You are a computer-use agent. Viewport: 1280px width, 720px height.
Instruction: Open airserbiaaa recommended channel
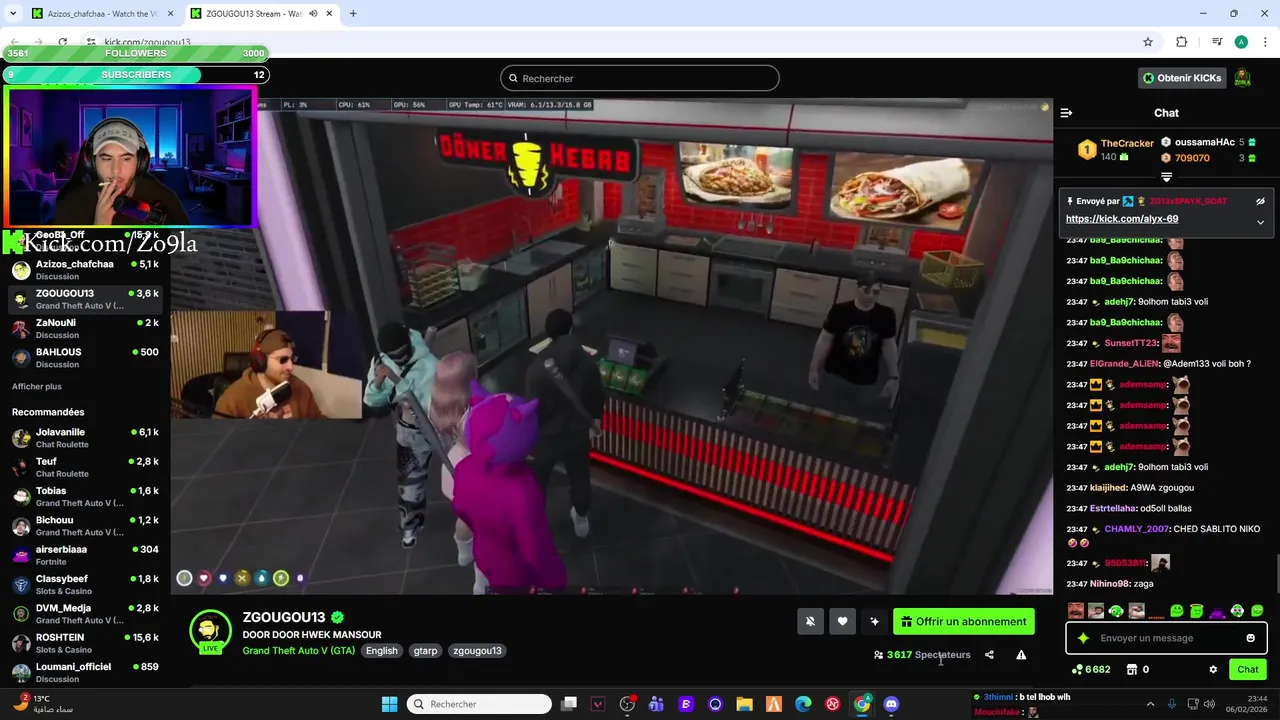pyautogui.click(x=85, y=555)
